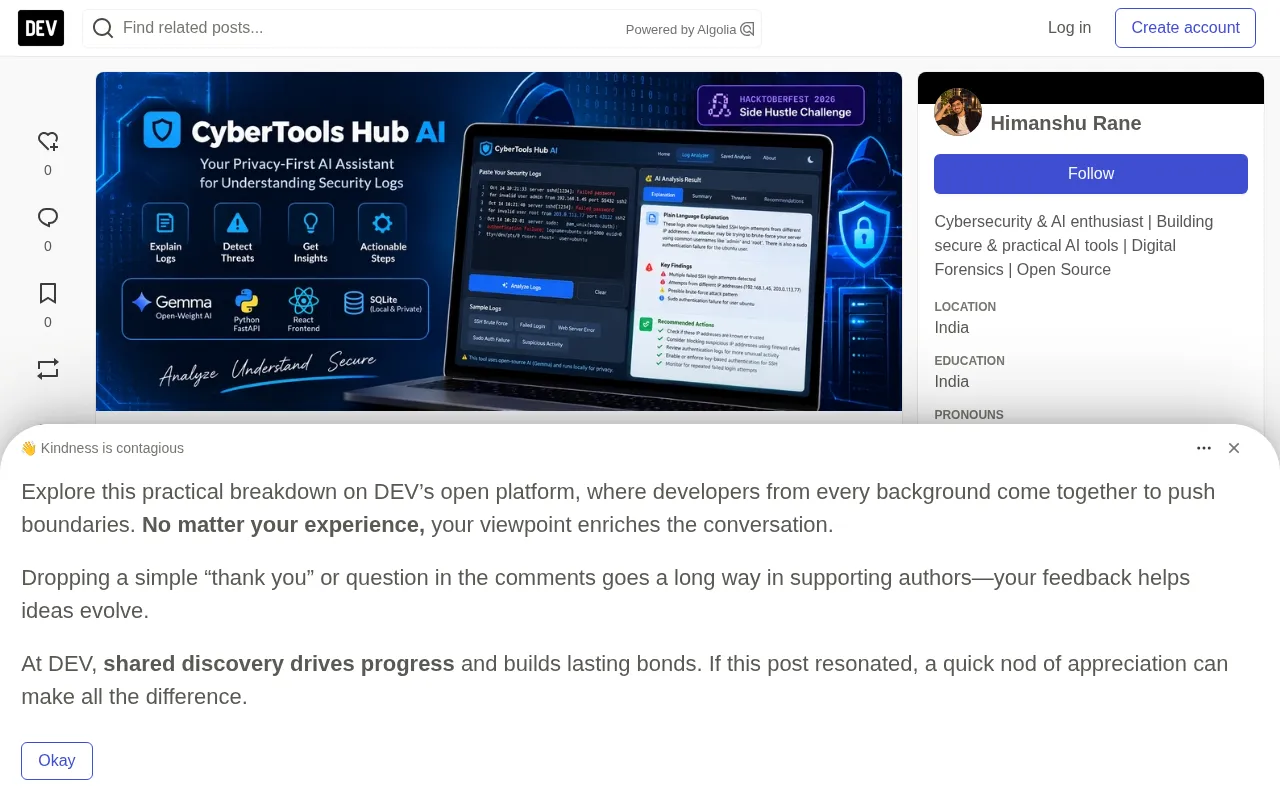Click the search magnifier icon
The image size is (1280, 800).
[102, 28]
